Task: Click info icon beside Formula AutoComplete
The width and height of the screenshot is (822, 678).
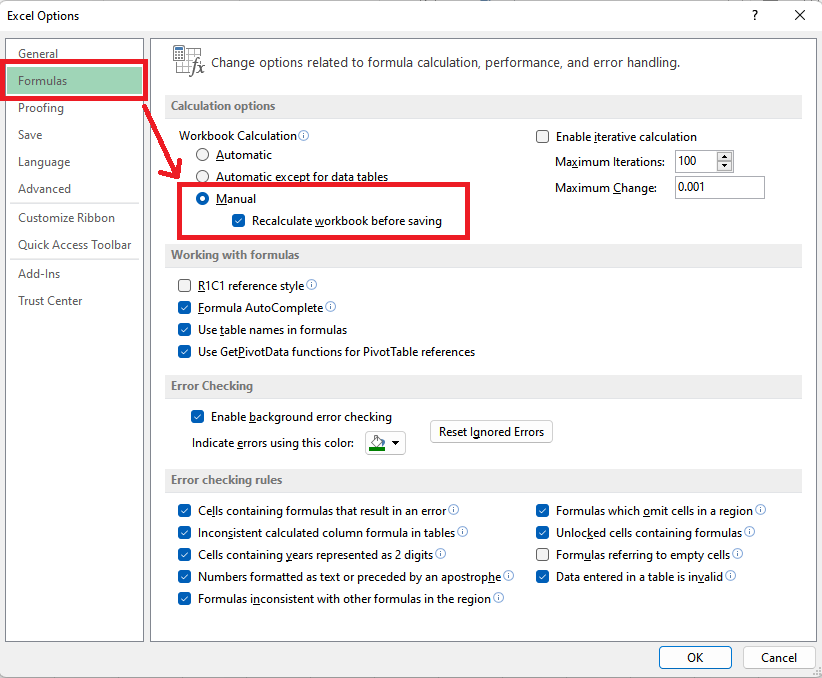Action: tap(330, 307)
